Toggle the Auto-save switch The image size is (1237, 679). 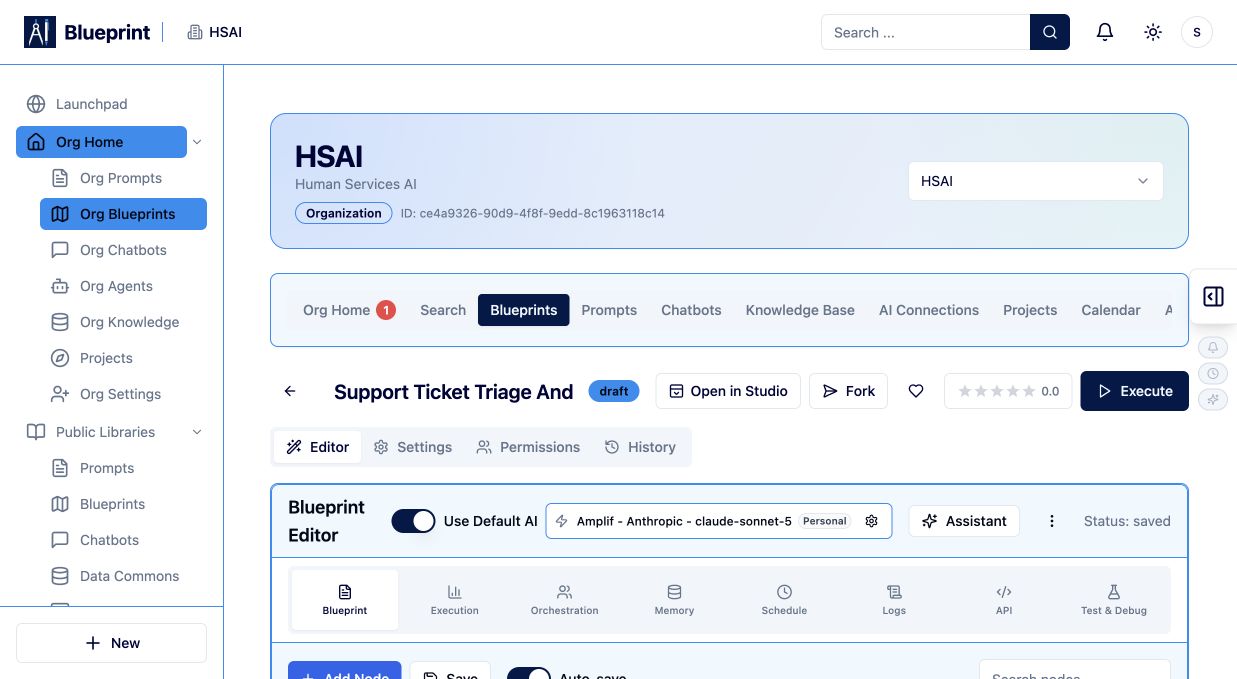(529, 673)
